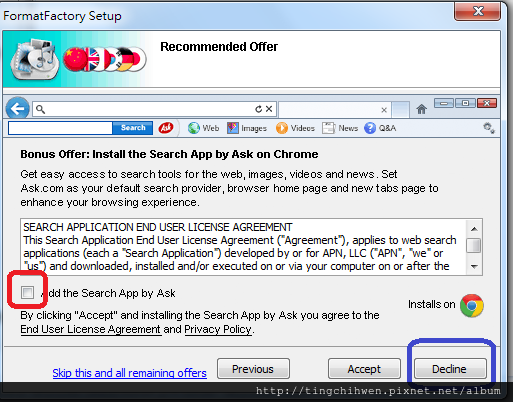Click the Chrome logo next to Installs on
This screenshot has height=402, width=513.
point(472,305)
